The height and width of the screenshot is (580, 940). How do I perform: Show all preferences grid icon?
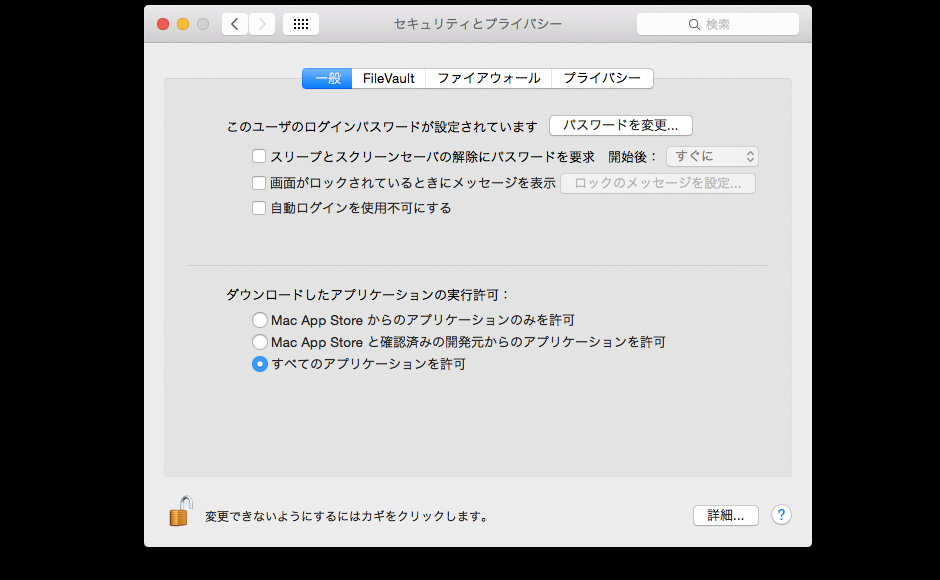coord(301,24)
